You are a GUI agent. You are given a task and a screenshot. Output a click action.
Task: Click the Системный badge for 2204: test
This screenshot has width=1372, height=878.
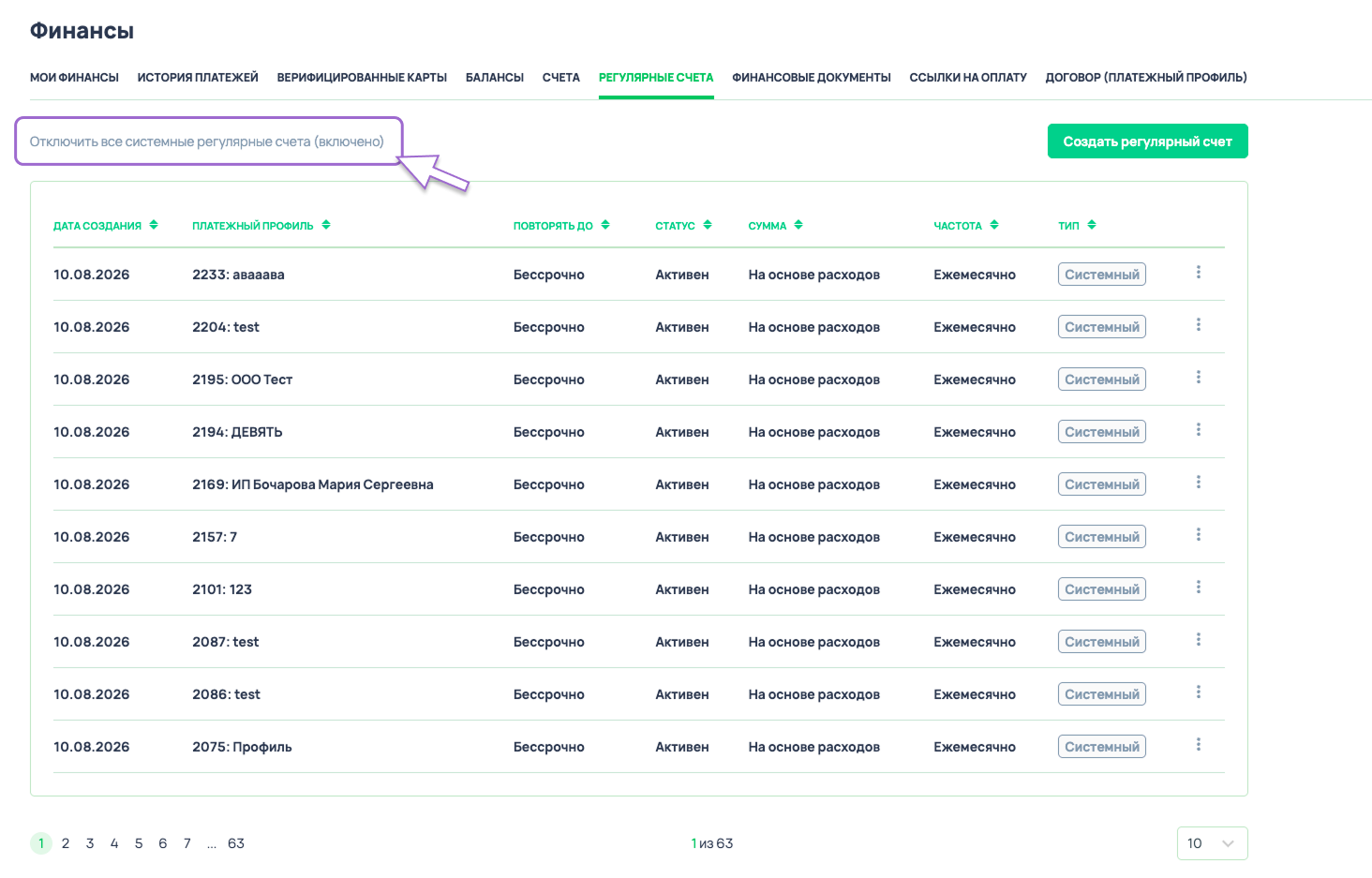click(x=1102, y=327)
